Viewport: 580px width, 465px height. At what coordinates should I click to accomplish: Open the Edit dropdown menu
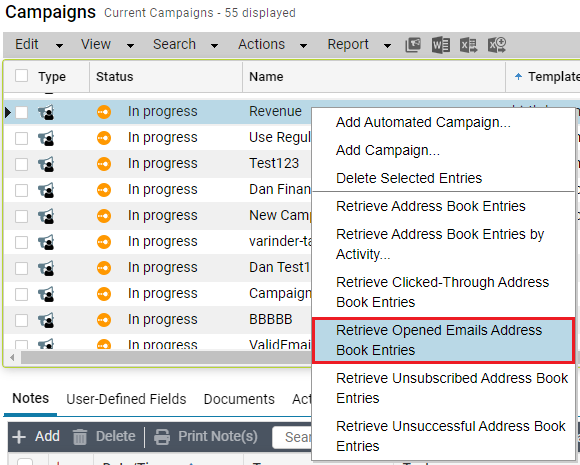(x=39, y=45)
